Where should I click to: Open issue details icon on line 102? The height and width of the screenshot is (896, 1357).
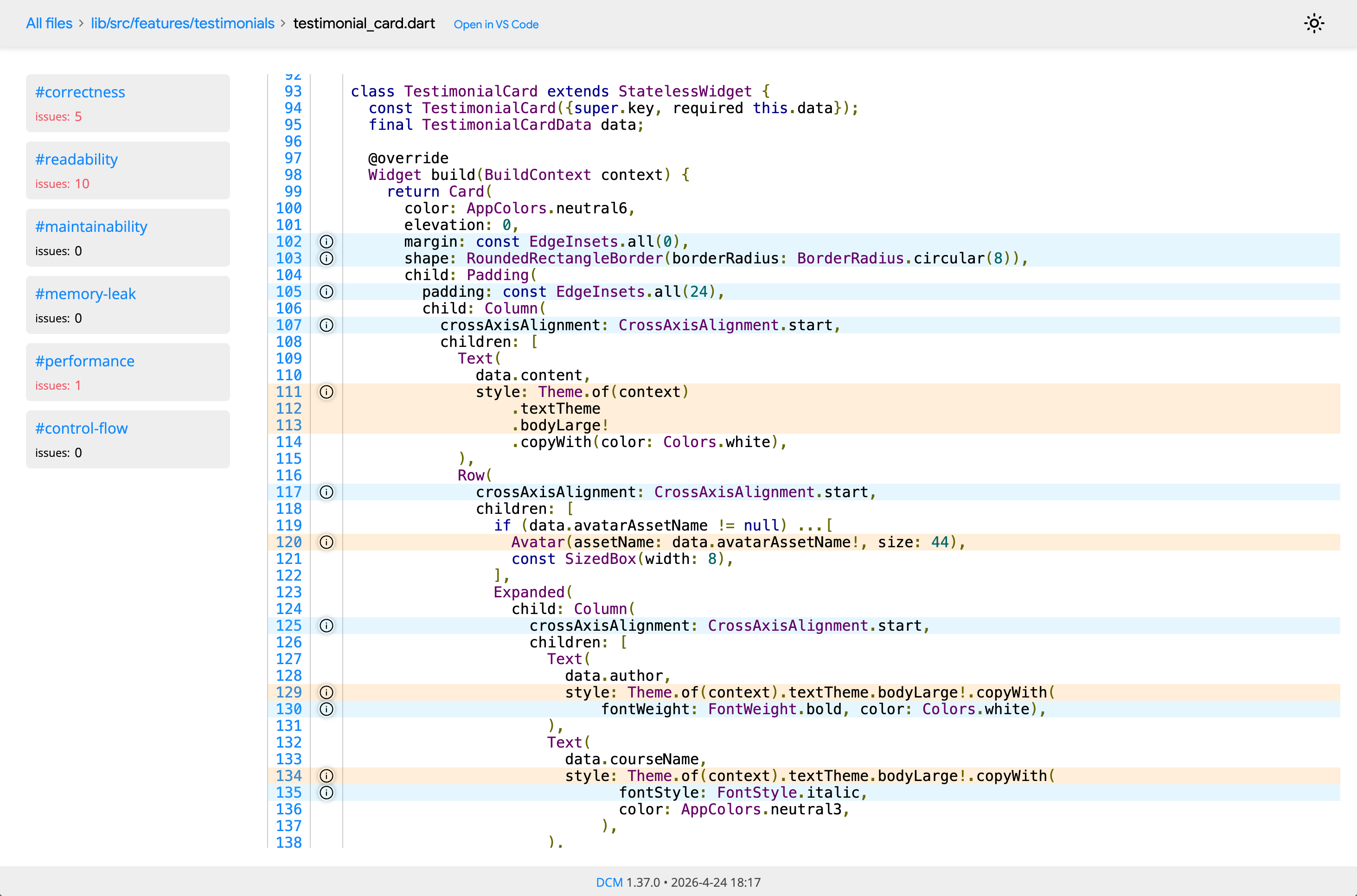[326, 242]
